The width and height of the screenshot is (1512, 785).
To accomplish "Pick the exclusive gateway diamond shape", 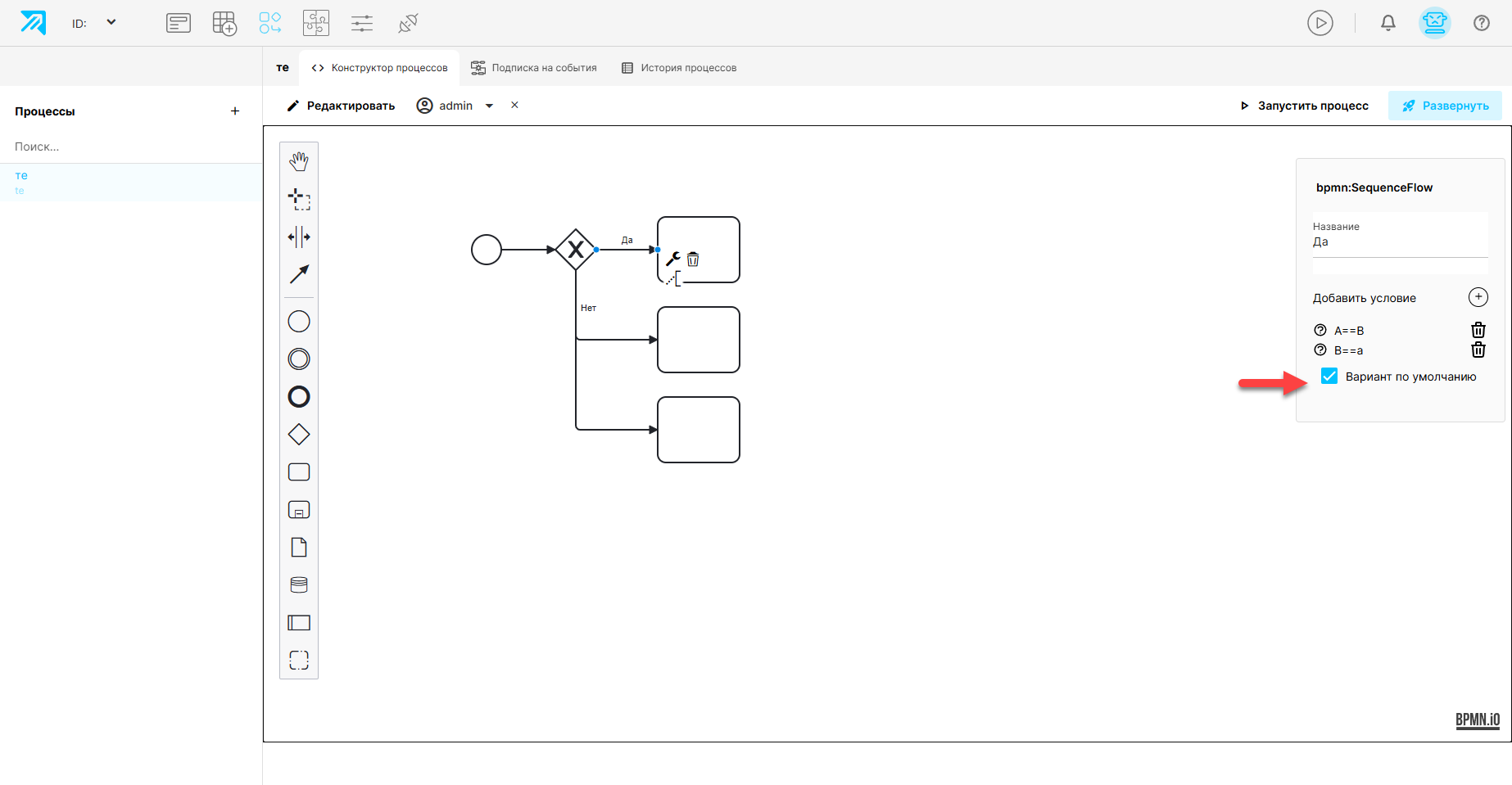I will (299, 435).
